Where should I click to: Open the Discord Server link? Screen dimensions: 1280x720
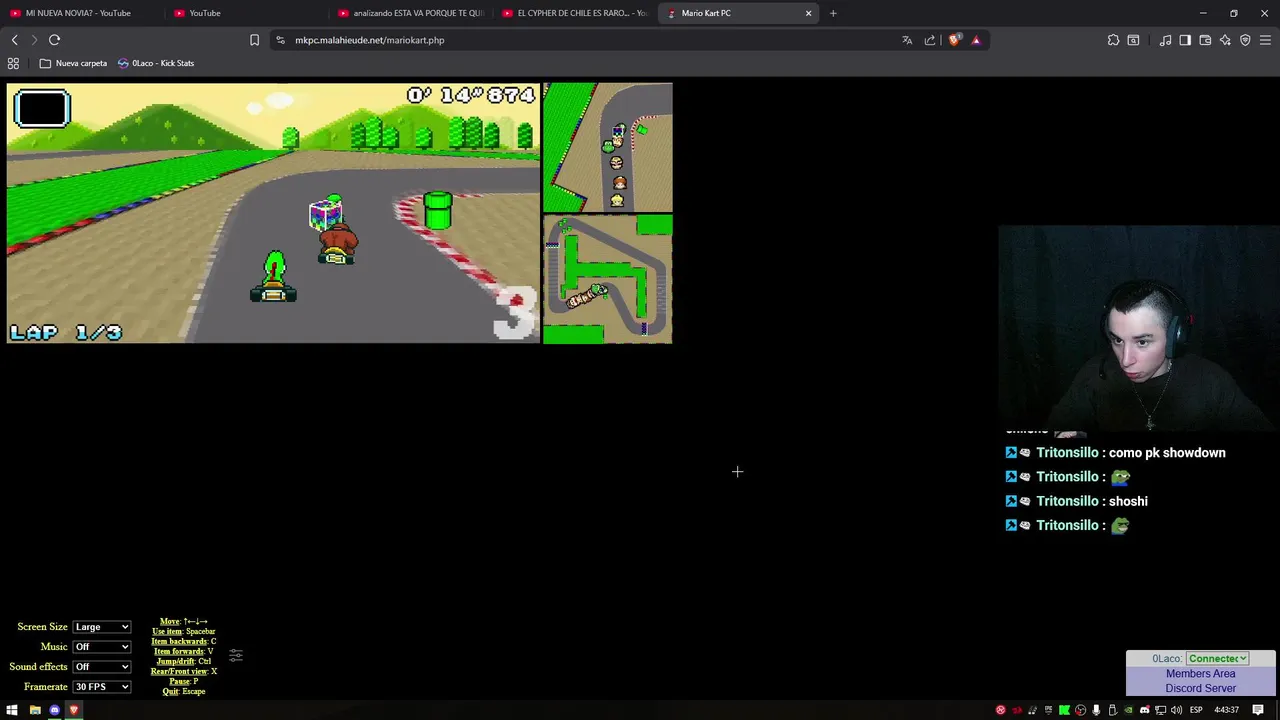click(1200, 688)
